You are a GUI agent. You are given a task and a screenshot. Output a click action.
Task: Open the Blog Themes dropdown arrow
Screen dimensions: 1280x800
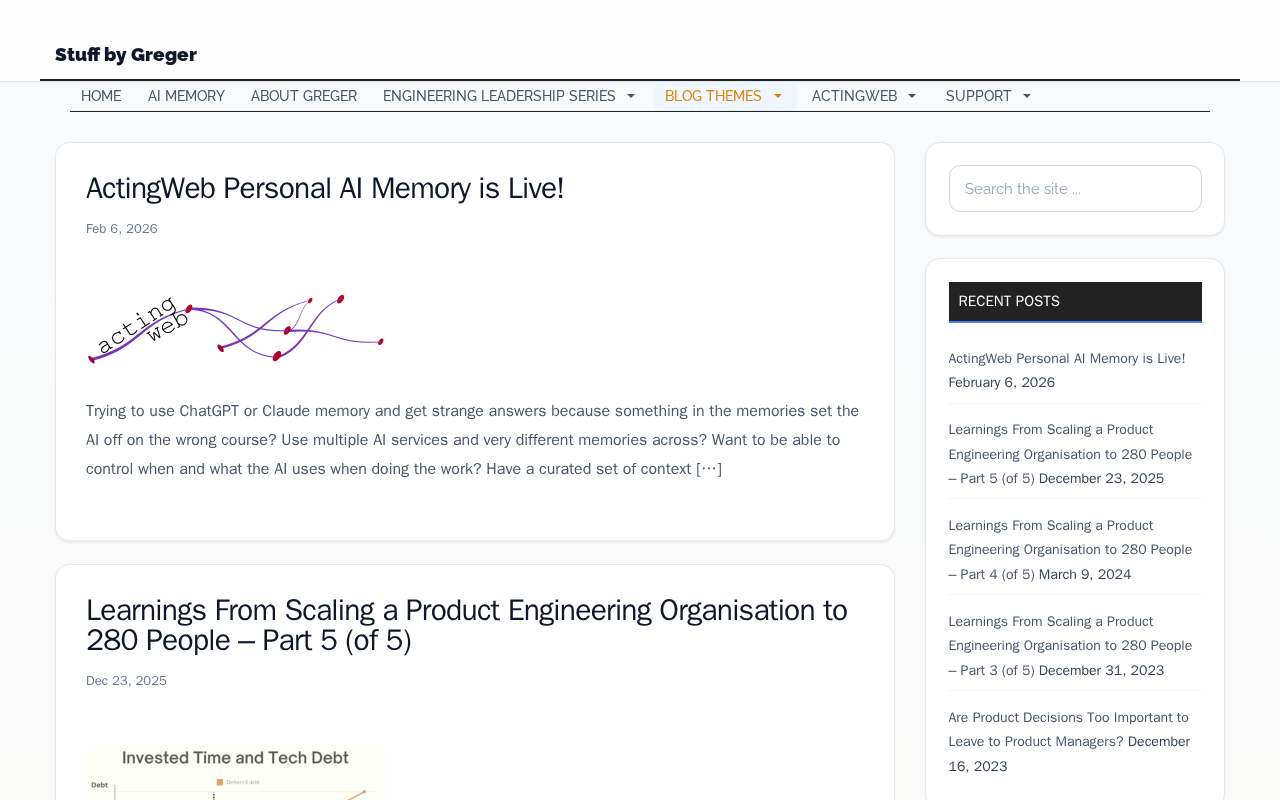778,97
